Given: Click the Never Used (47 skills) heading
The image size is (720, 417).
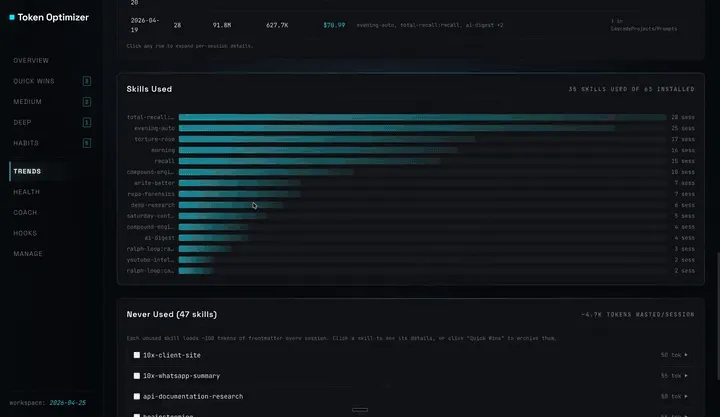Looking at the screenshot, I should 172,315.
